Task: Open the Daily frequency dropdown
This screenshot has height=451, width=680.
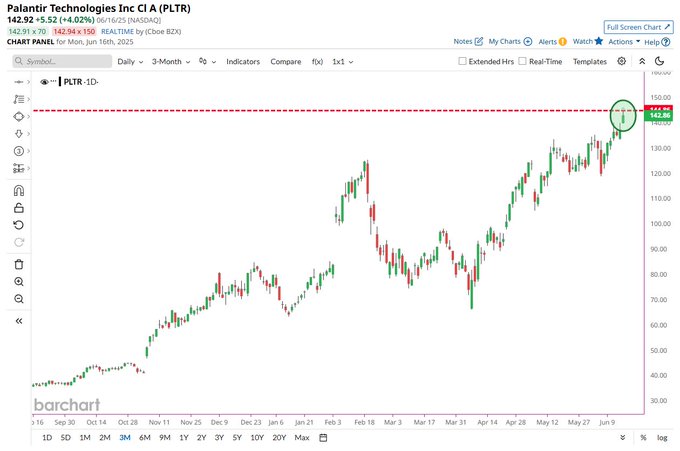Action: [130, 62]
